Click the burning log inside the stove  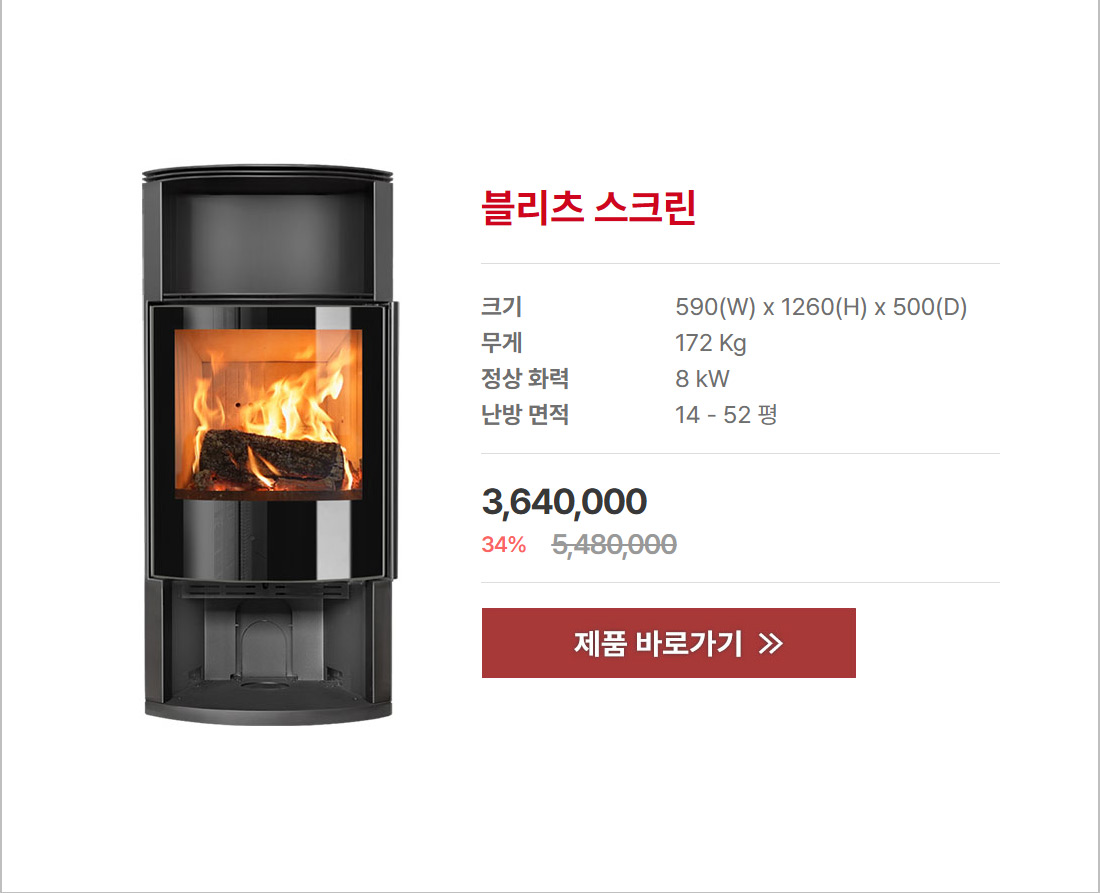click(x=270, y=459)
